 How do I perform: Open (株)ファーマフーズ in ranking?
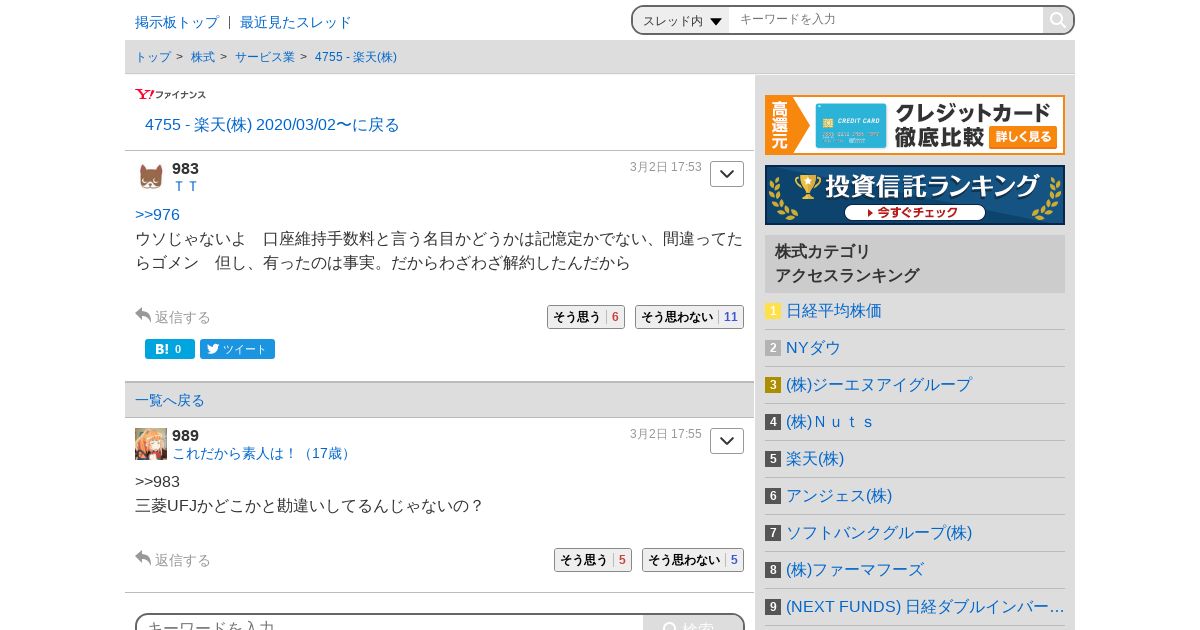tap(855, 570)
